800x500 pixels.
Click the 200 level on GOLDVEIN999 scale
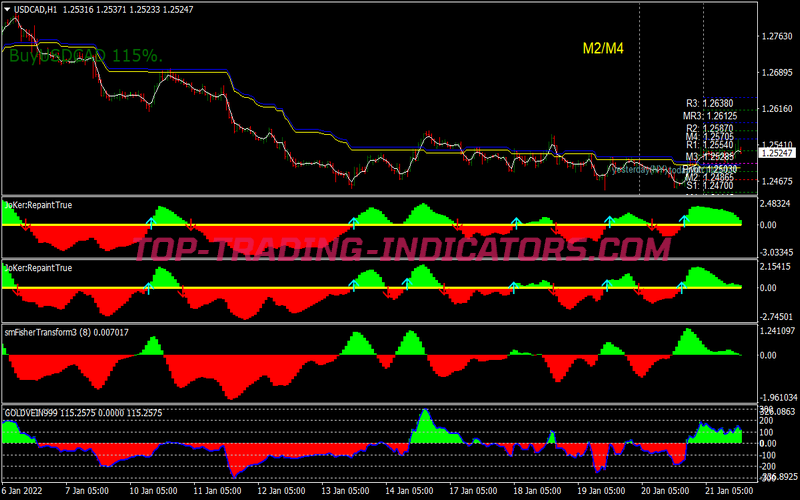tap(766, 421)
